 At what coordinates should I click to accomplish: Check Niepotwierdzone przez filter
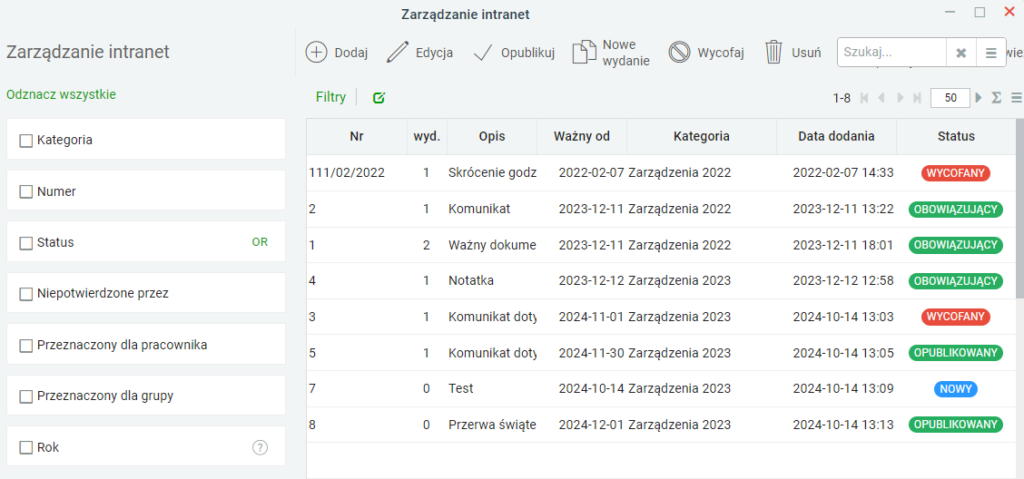point(26,294)
